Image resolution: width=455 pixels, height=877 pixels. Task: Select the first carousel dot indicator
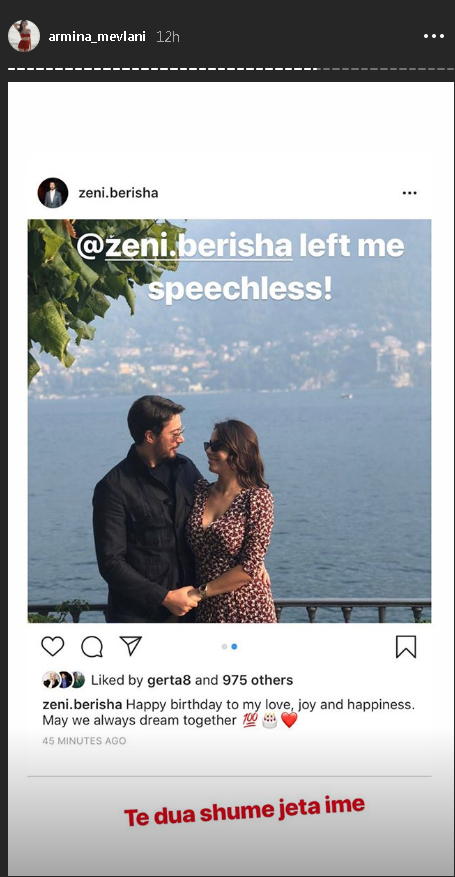pos(224,647)
